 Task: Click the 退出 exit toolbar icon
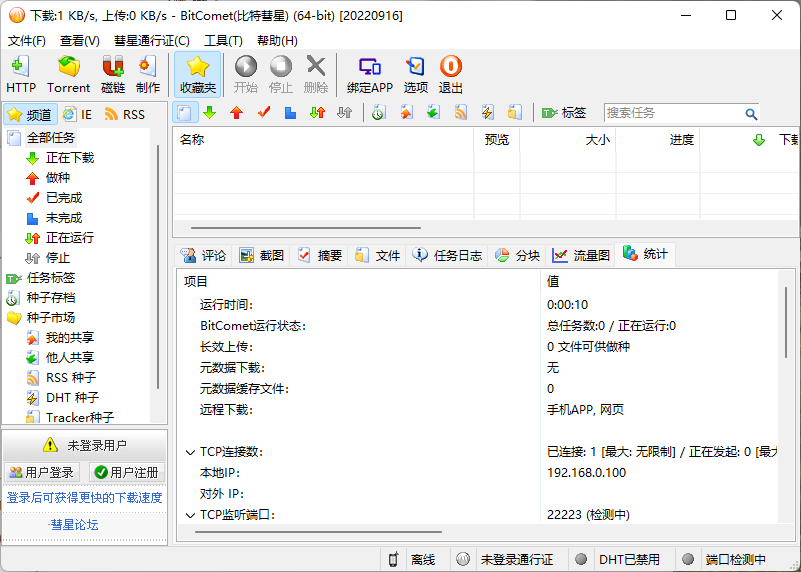click(451, 75)
